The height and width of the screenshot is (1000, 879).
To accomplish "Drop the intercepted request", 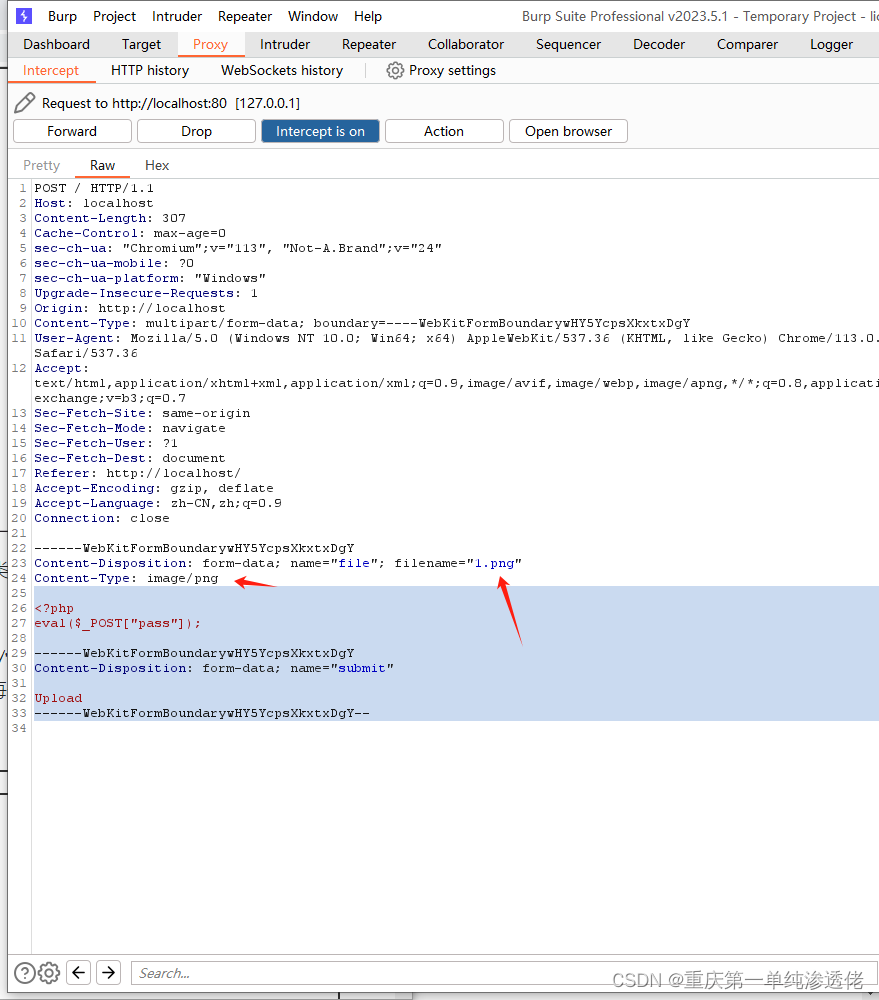I will coord(196,131).
